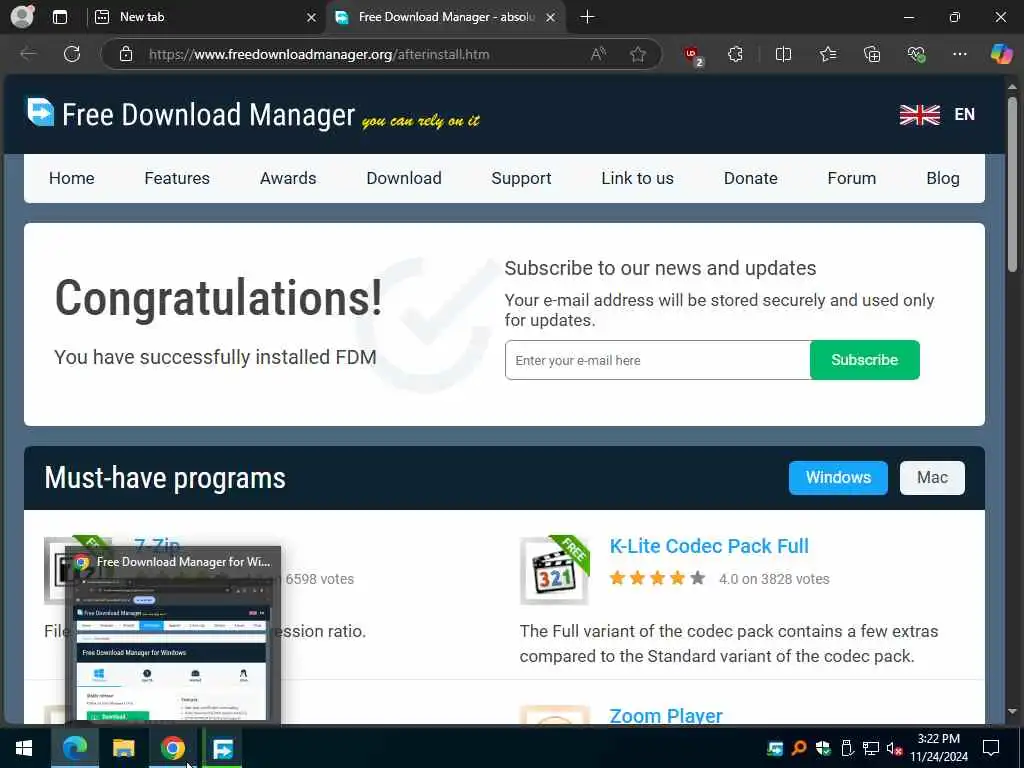Click the Free Download Manager site logo

click(x=253, y=115)
